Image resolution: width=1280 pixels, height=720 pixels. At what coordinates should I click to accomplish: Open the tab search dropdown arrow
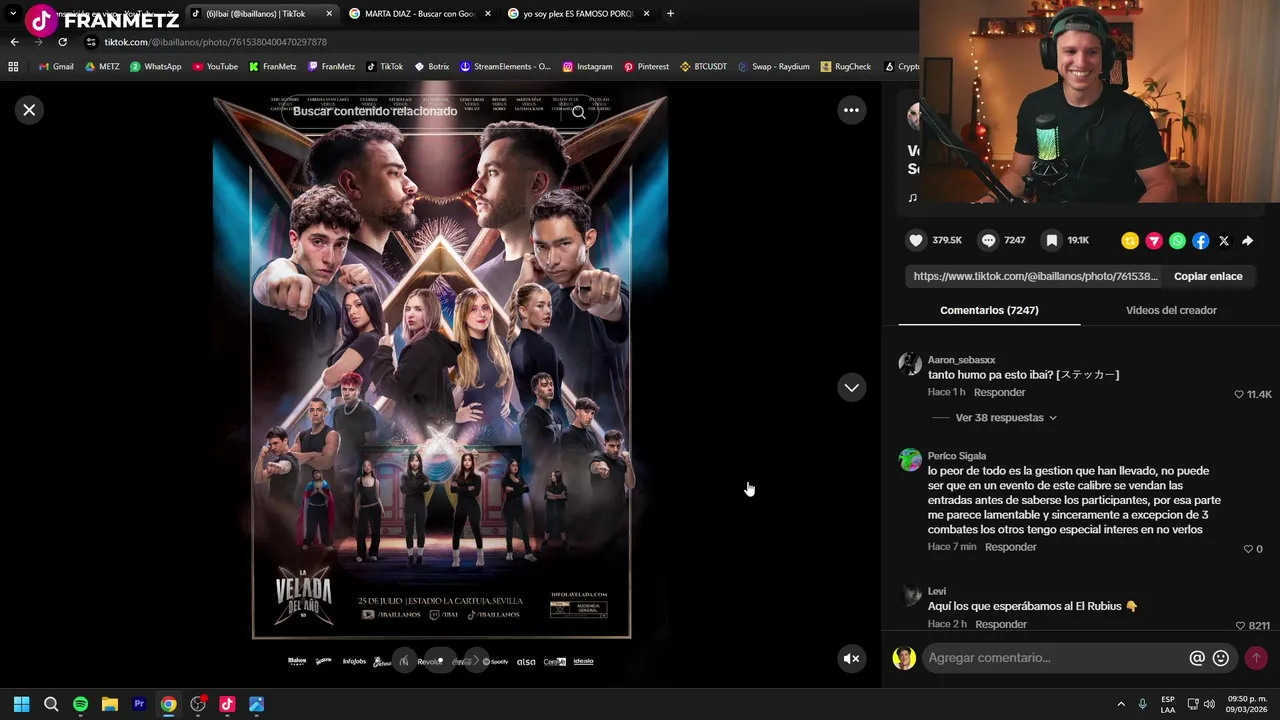(13, 14)
